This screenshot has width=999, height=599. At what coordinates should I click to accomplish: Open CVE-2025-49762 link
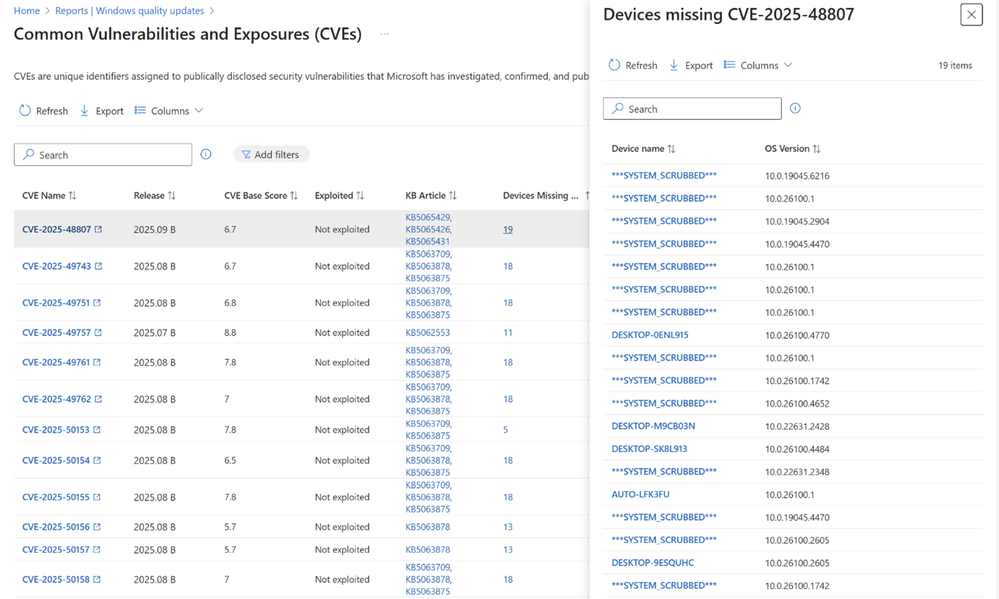point(57,399)
